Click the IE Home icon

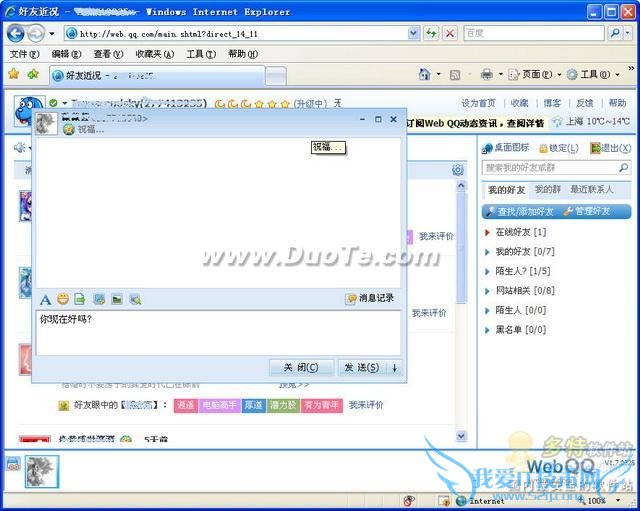click(424, 74)
